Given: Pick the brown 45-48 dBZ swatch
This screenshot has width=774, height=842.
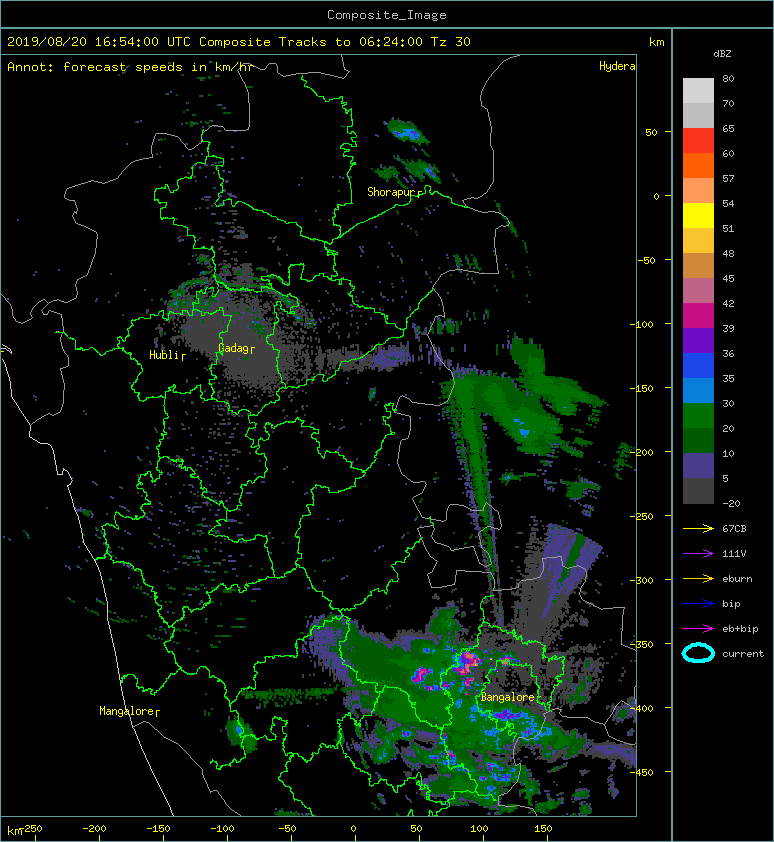Looking at the screenshot, I should coord(698,265).
